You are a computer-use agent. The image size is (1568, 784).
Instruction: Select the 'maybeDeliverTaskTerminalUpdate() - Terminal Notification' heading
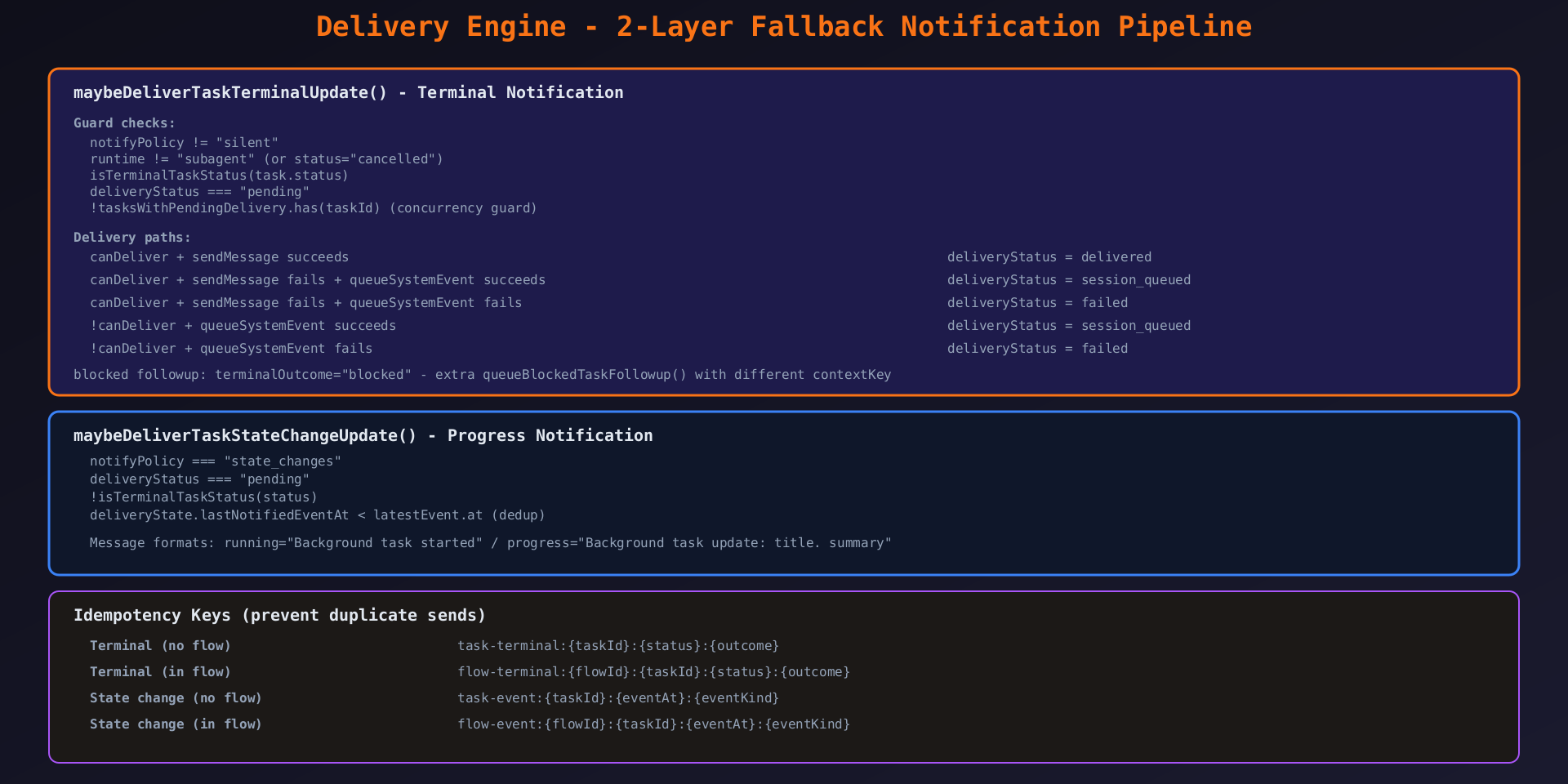point(349,92)
